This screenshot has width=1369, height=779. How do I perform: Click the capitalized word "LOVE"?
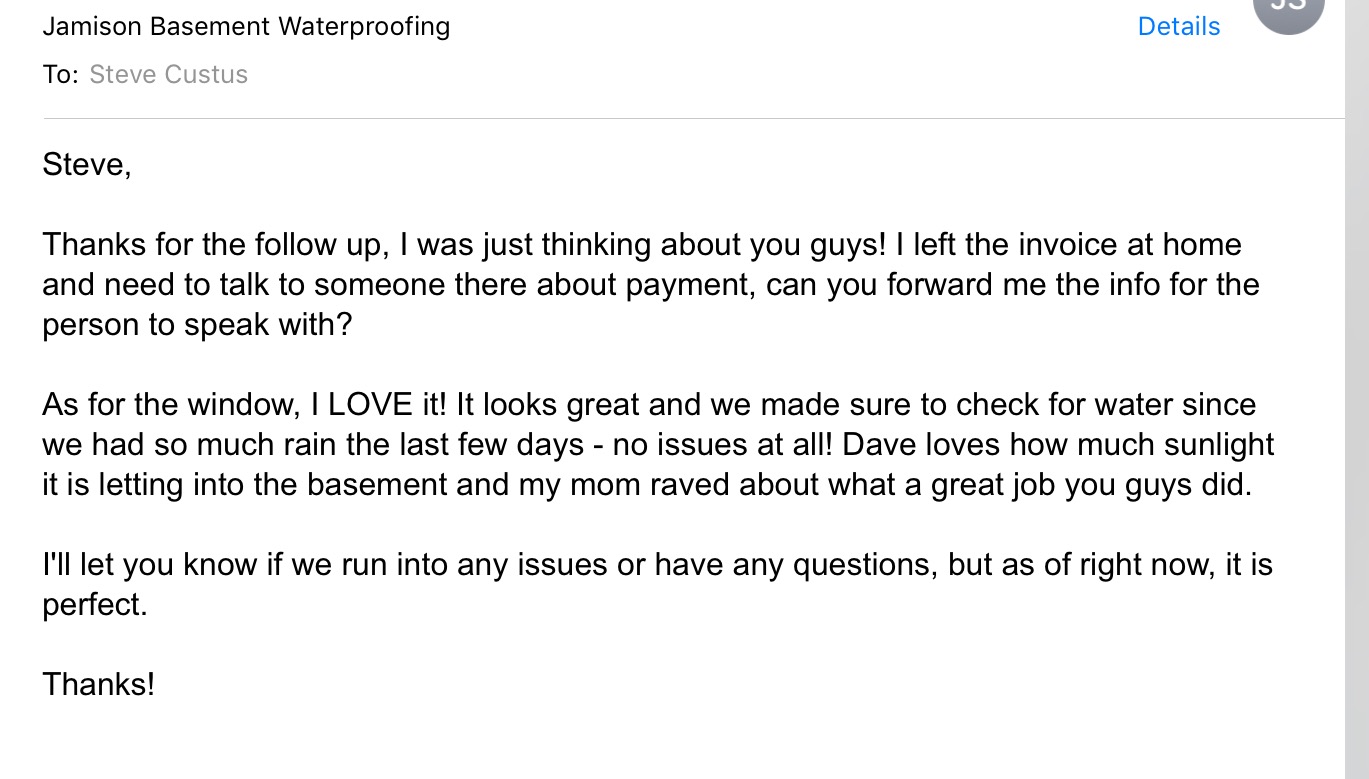pos(370,405)
